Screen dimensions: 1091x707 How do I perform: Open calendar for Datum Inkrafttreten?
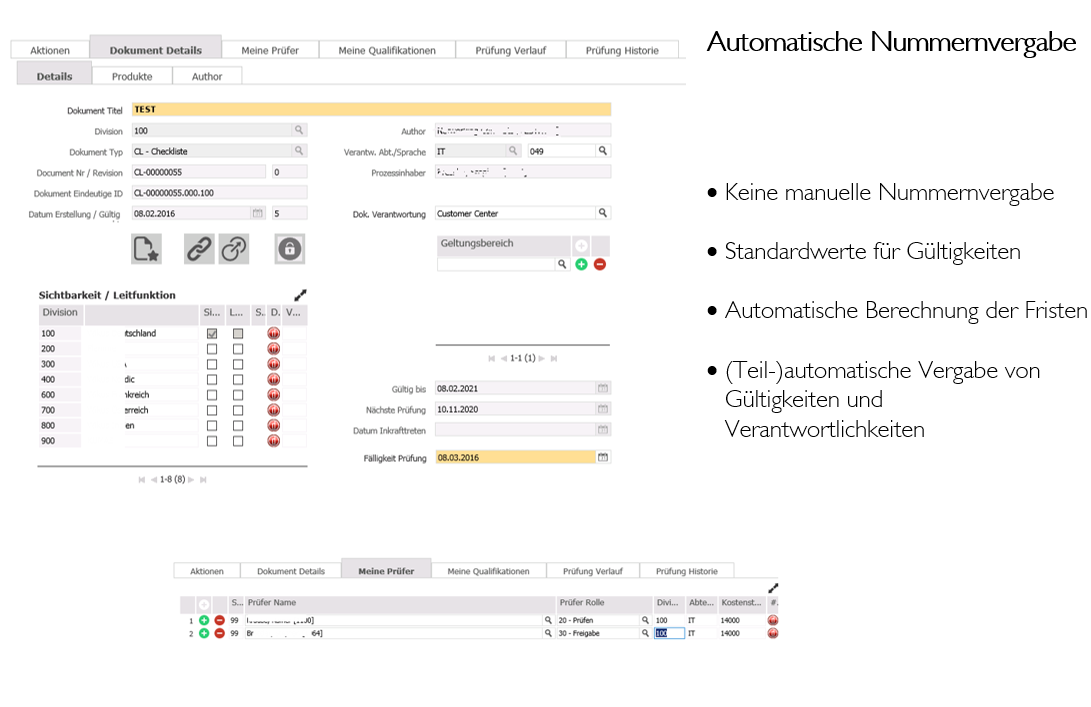tap(603, 430)
